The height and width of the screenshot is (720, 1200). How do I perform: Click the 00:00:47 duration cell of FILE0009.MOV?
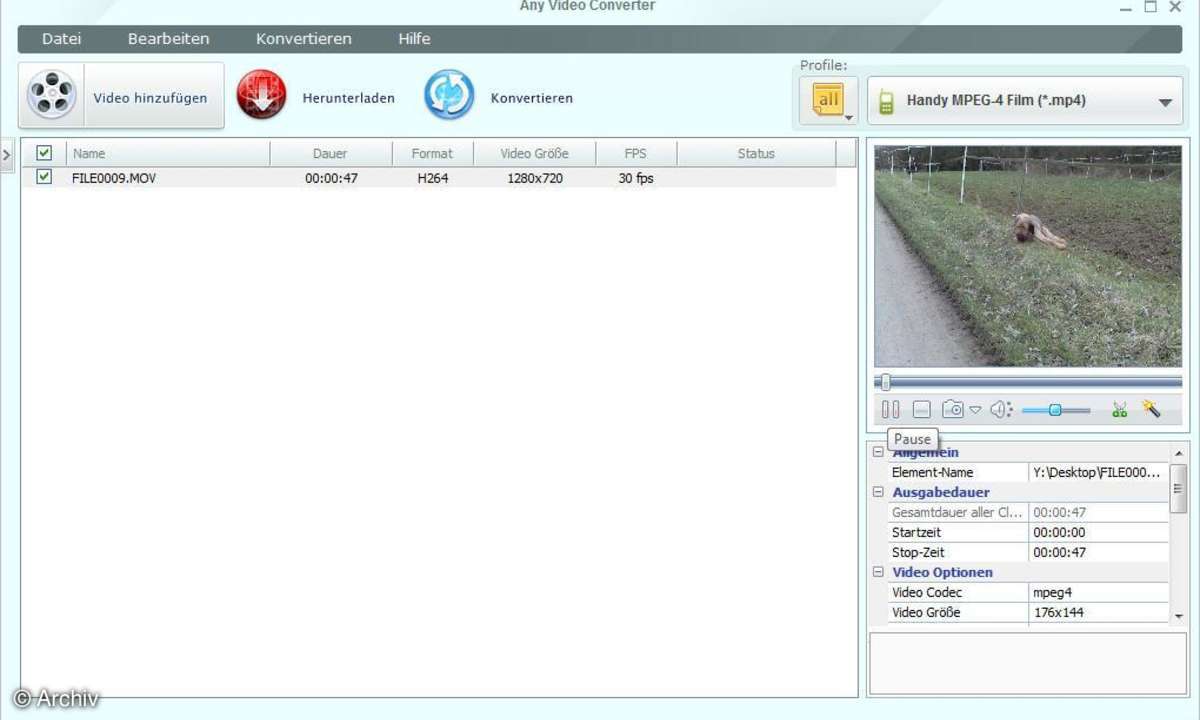tap(331, 178)
